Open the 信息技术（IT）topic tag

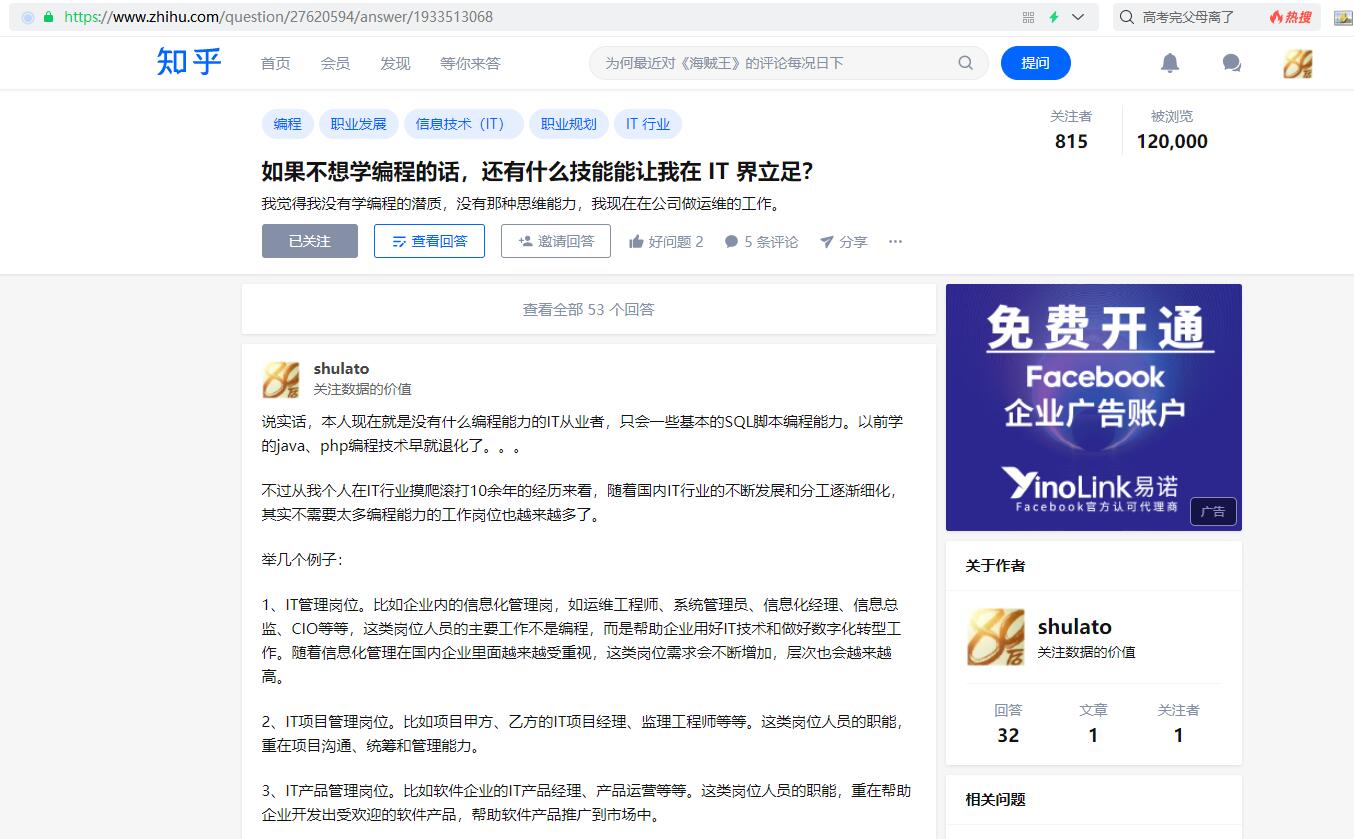point(463,124)
